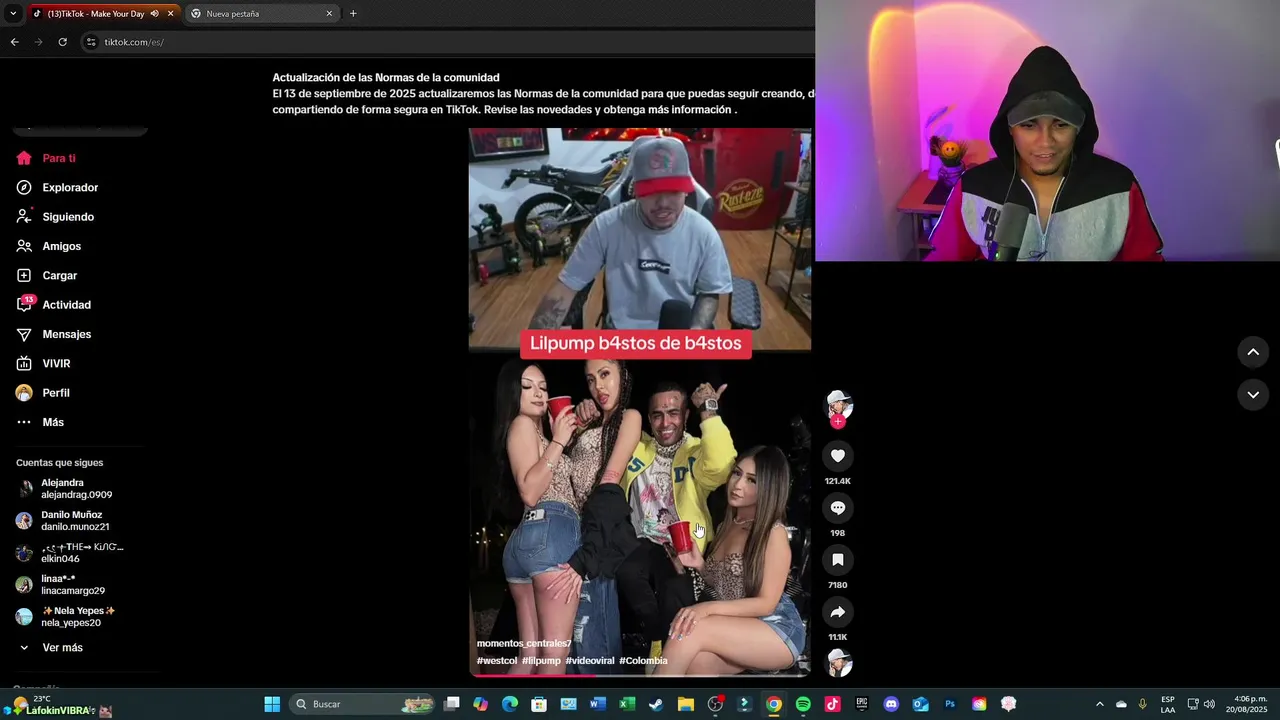This screenshot has width=1280, height=720.
Task: Open Spotify from the taskbar
Action: point(803,704)
